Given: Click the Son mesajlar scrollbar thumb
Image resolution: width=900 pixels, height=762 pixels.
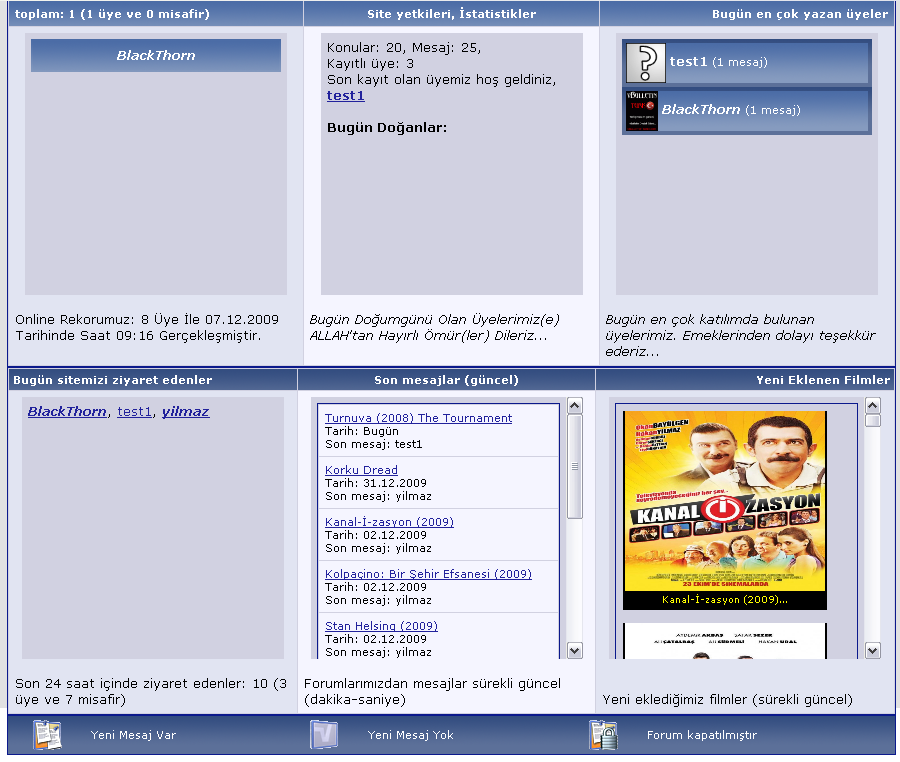Looking at the screenshot, I should (x=575, y=466).
